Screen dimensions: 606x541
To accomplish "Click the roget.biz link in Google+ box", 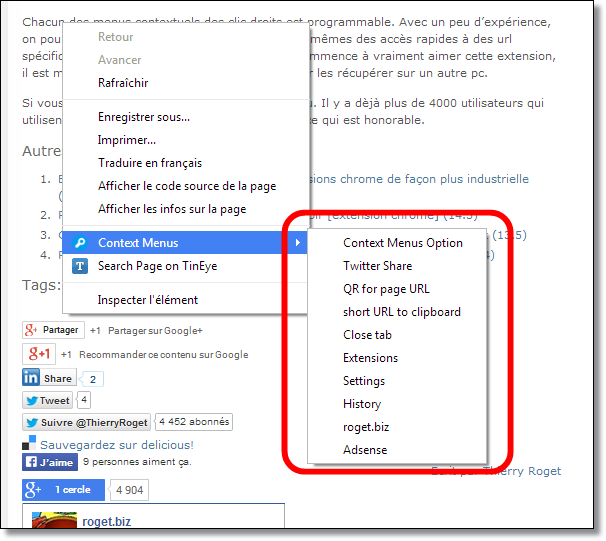I will [x=106, y=522].
